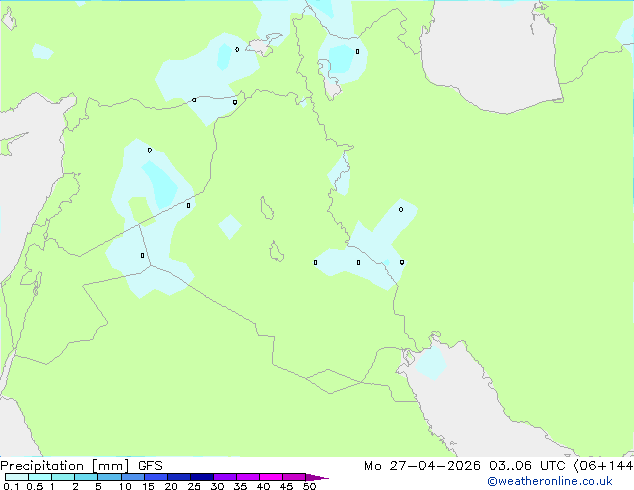The height and width of the screenshot is (490, 634).
Task: Choose the 30–35 mm purple swatch
Action: pyautogui.click(x=224, y=477)
